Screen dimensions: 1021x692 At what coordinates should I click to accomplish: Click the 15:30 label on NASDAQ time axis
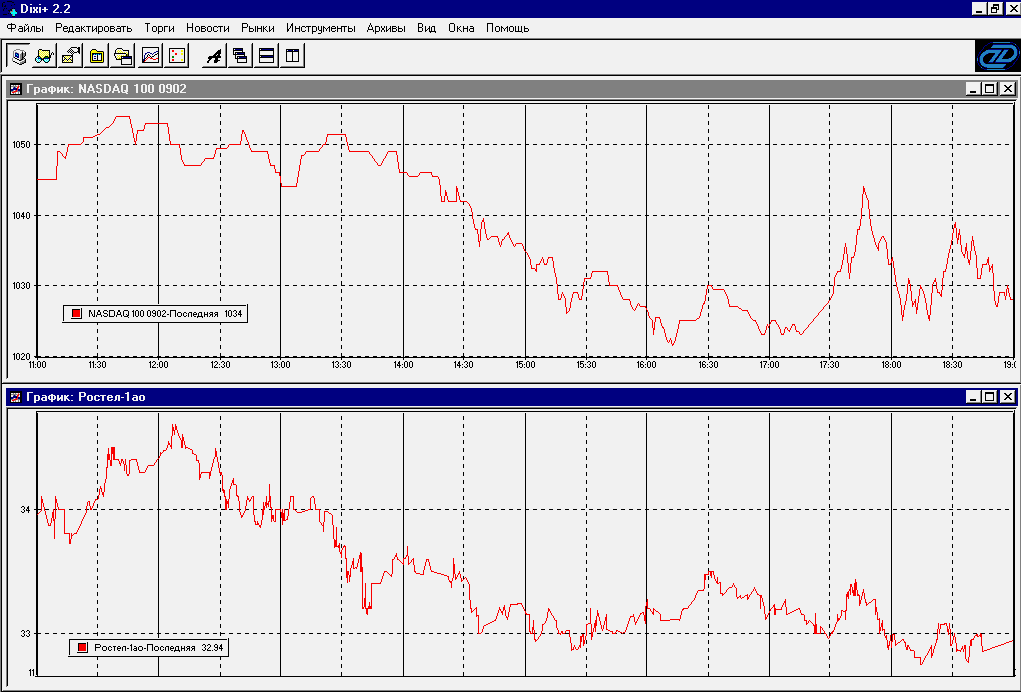pyautogui.click(x=586, y=365)
